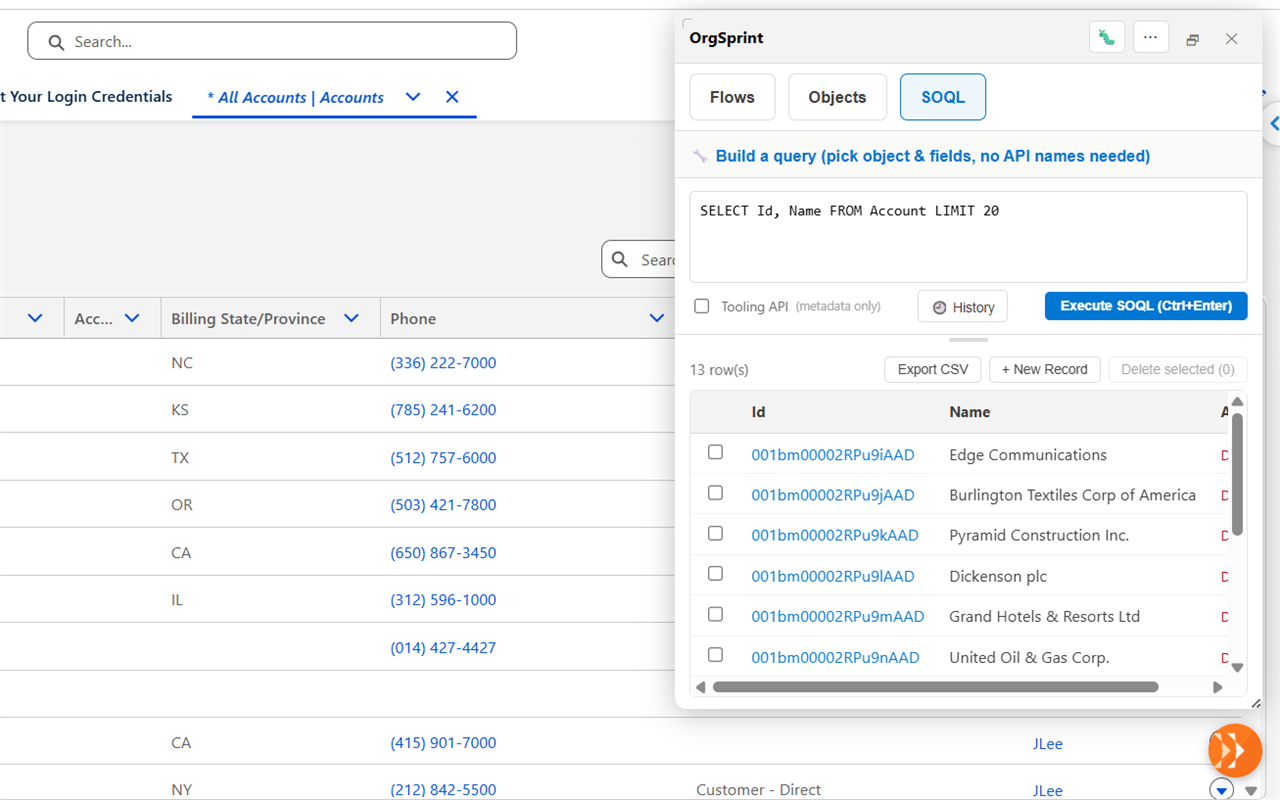Click the Customer - Direct cell

(x=758, y=790)
